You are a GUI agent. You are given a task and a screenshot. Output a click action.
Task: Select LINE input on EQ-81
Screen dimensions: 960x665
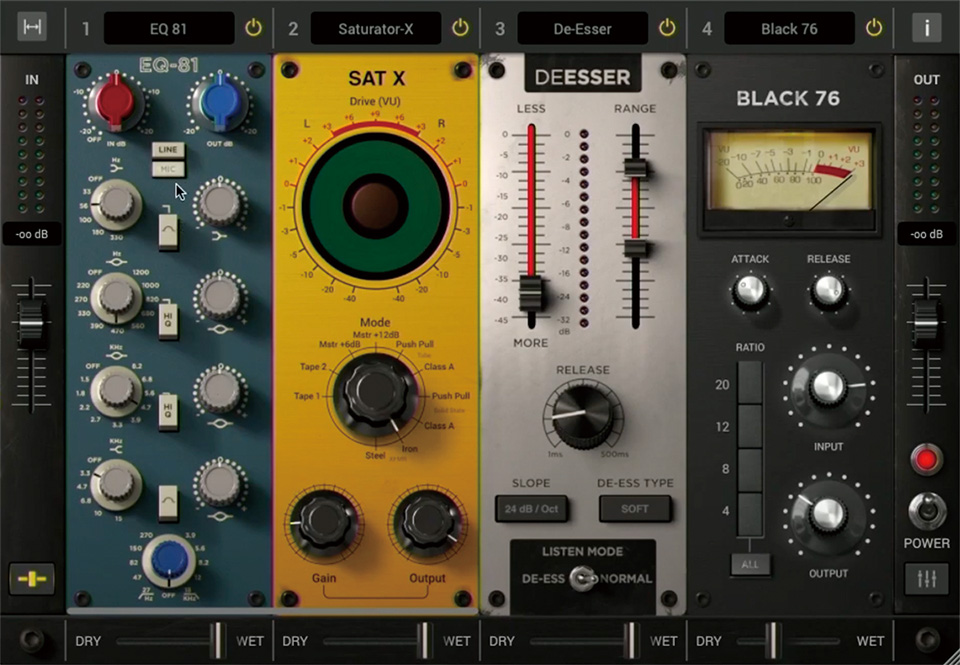168,150
